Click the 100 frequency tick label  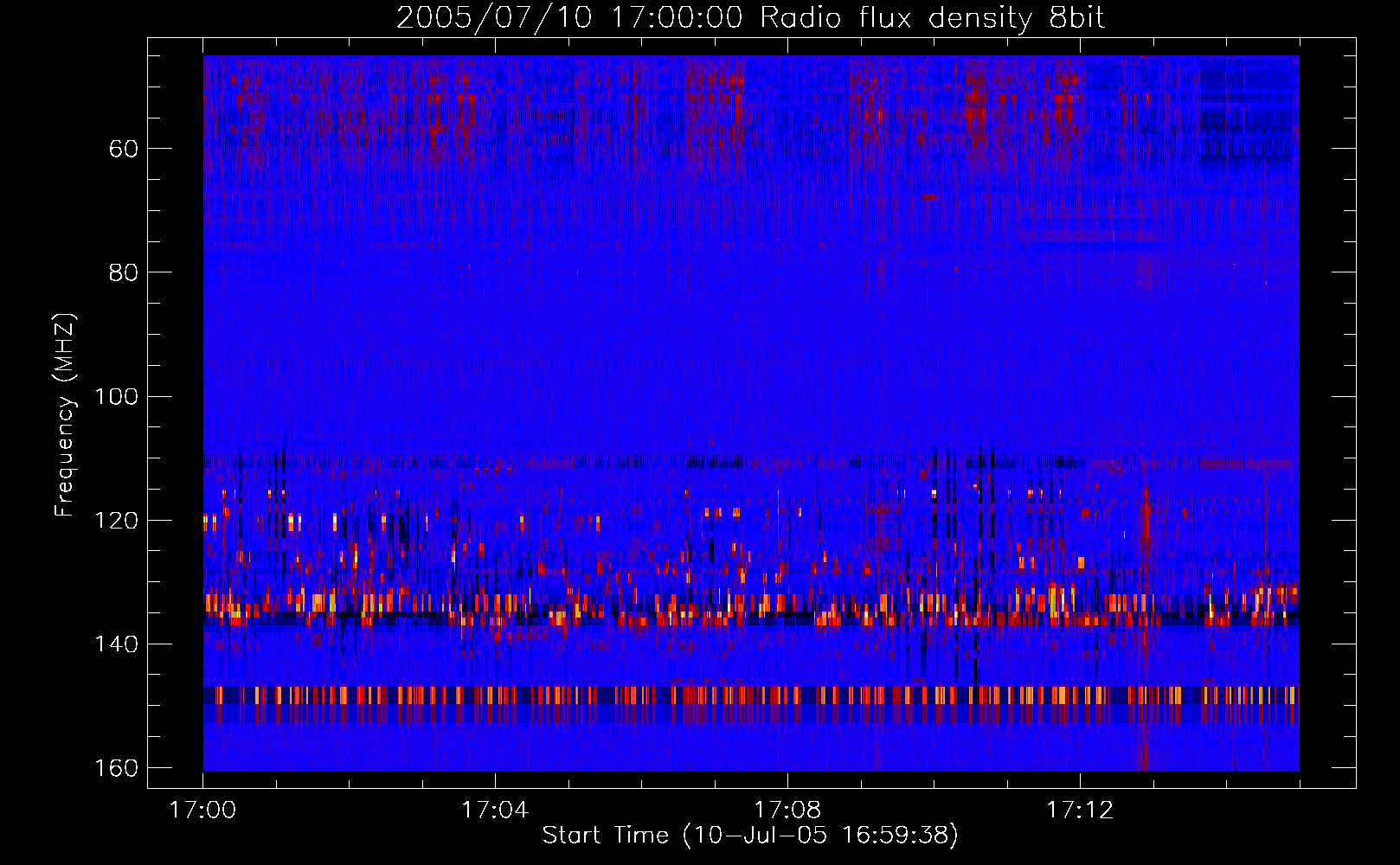pos(116,397)
